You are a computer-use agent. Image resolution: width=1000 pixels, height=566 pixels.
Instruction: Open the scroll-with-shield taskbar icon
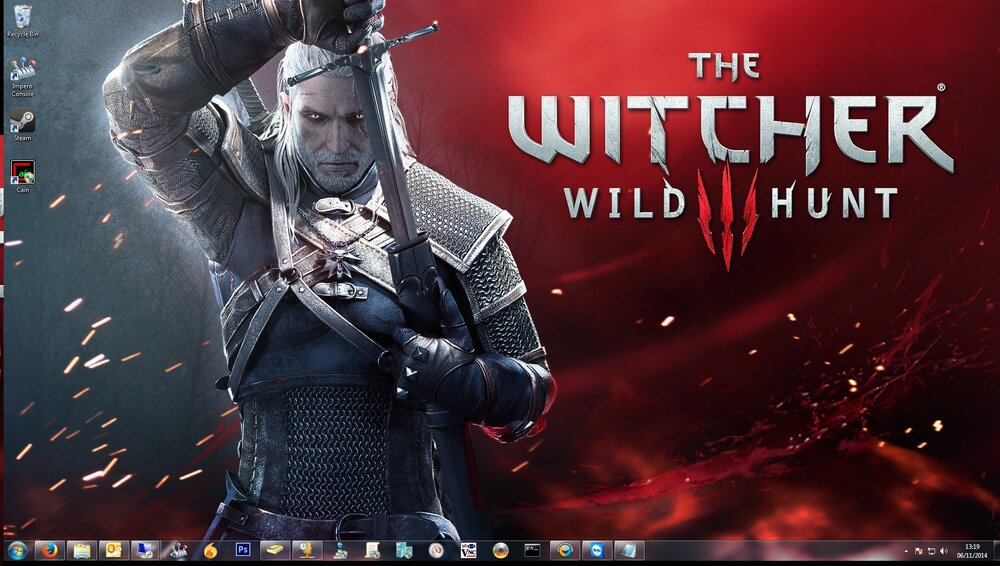[372, 550]
